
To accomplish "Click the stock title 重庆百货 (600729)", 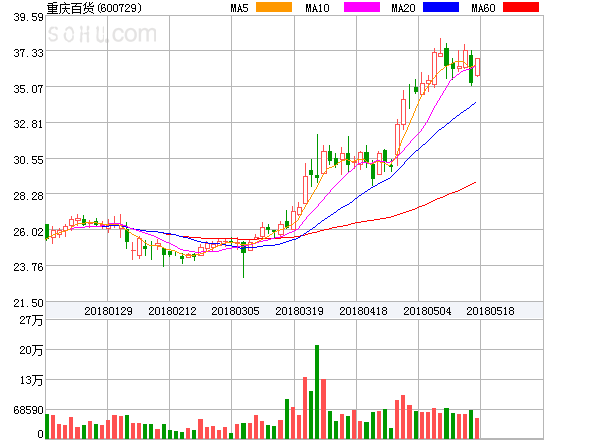I will click(94, 8).
